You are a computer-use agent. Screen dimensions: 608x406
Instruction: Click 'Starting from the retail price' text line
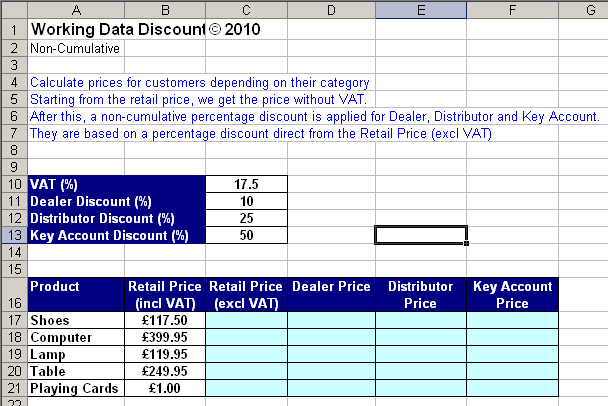coord(198,100)
